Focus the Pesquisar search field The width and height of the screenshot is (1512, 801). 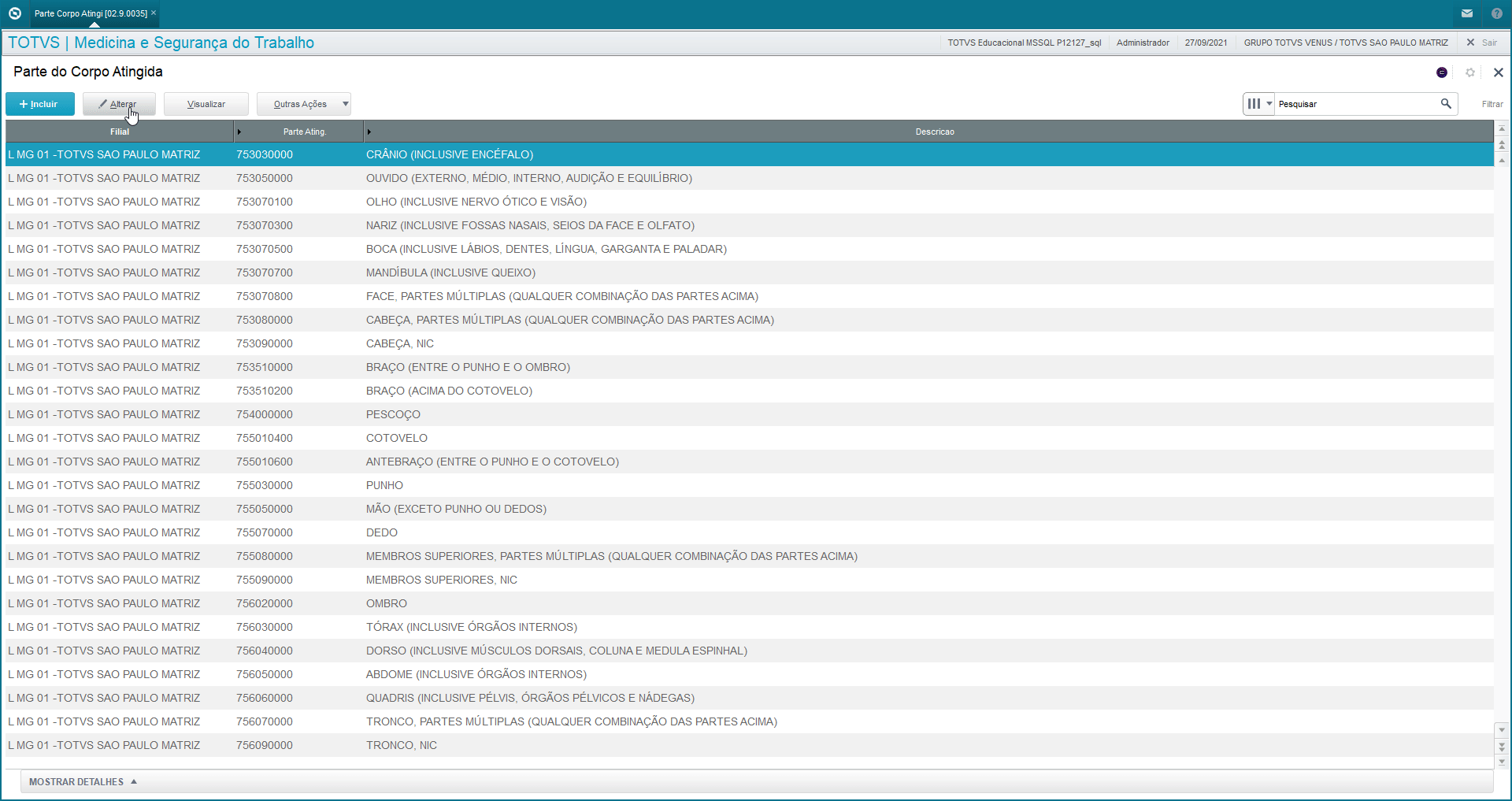click(x=1356, y=104)
